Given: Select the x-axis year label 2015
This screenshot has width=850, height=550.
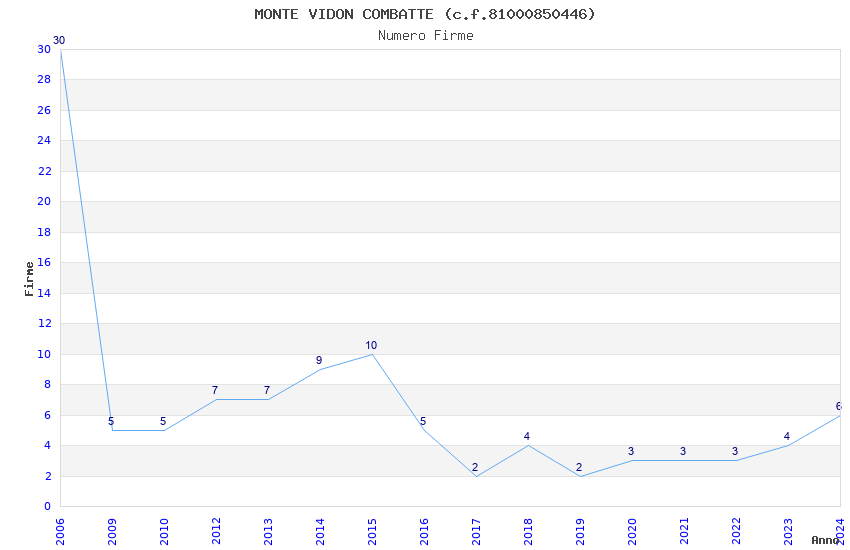Looking at the screenshot, I should coord(372,532).
